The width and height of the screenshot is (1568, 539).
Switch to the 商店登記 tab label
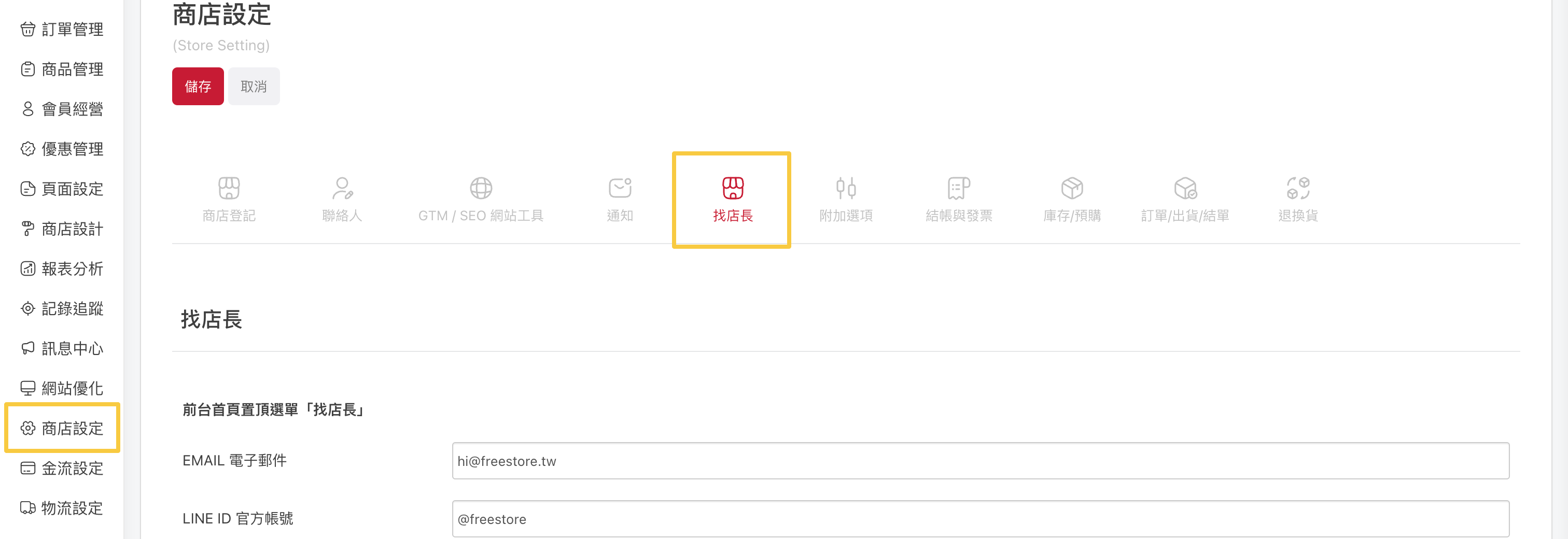(229, 216)
